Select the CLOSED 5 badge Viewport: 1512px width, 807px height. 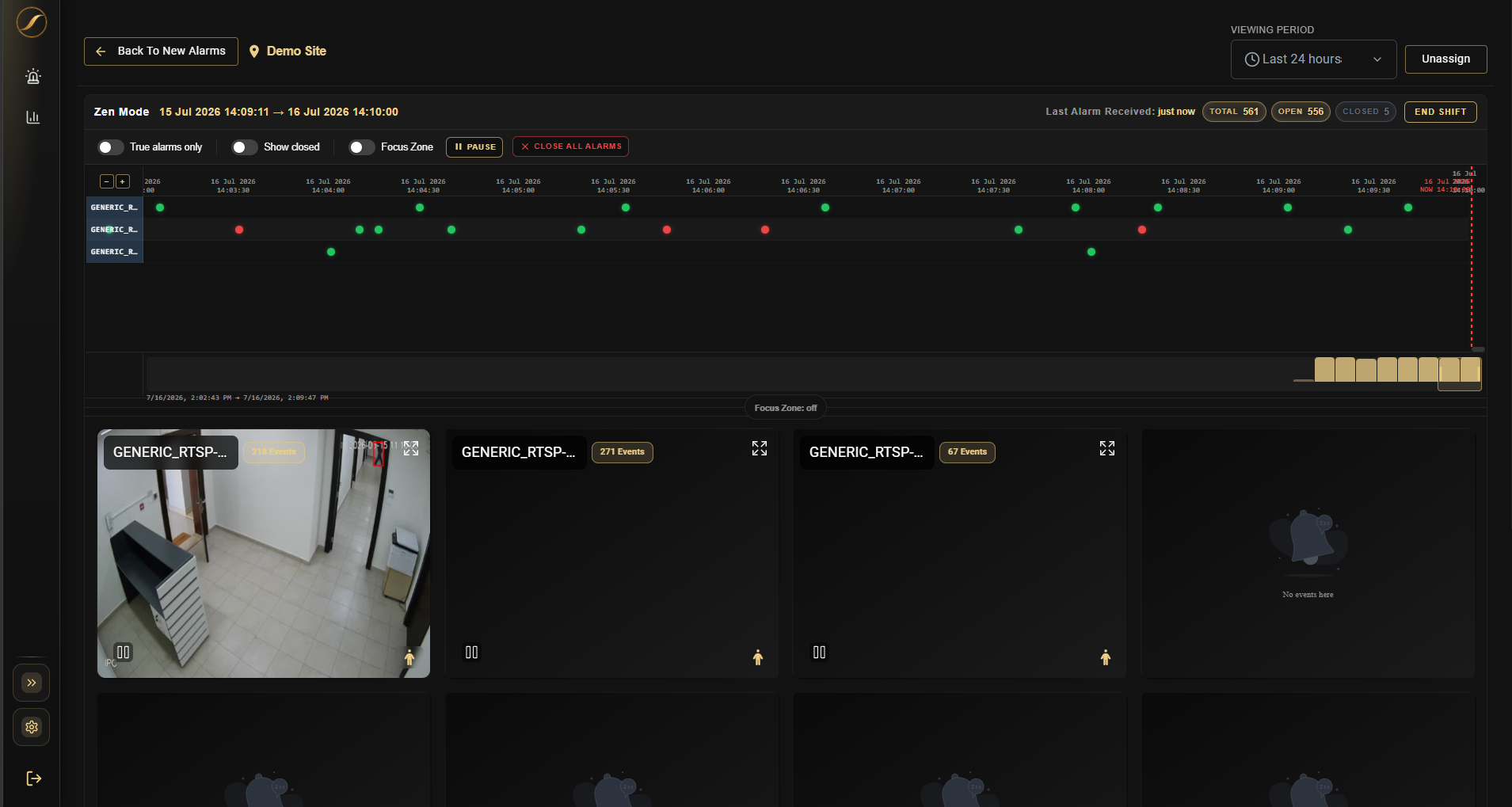tap(1365, 112)
